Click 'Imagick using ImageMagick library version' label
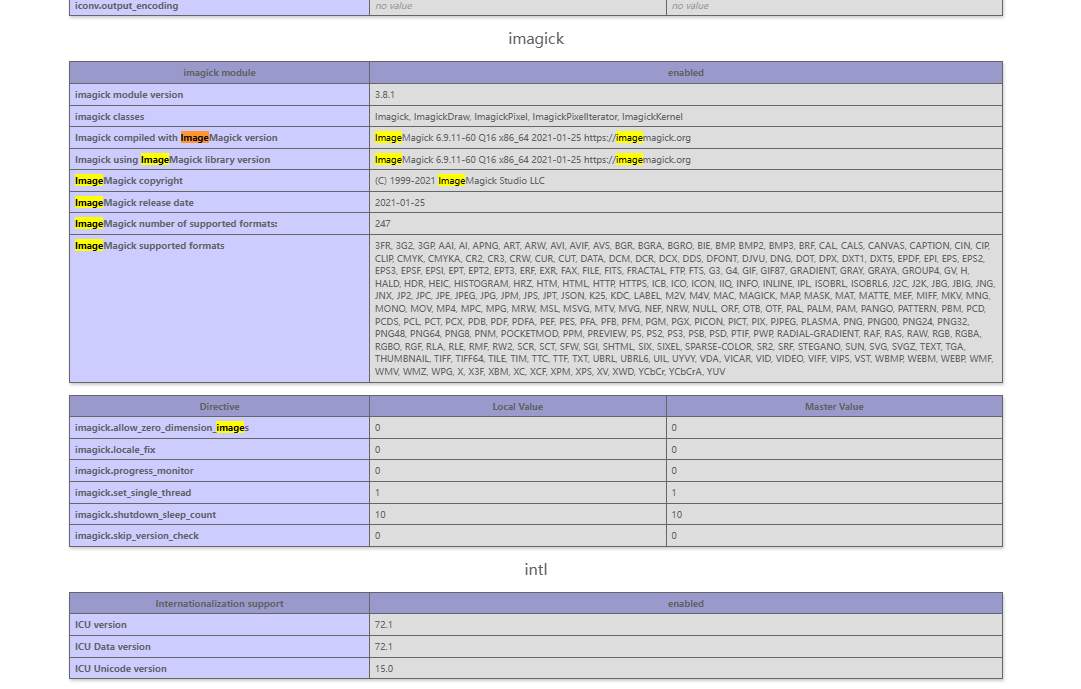The height and width of the screenshot is (689, 1081). coord(172,159)
